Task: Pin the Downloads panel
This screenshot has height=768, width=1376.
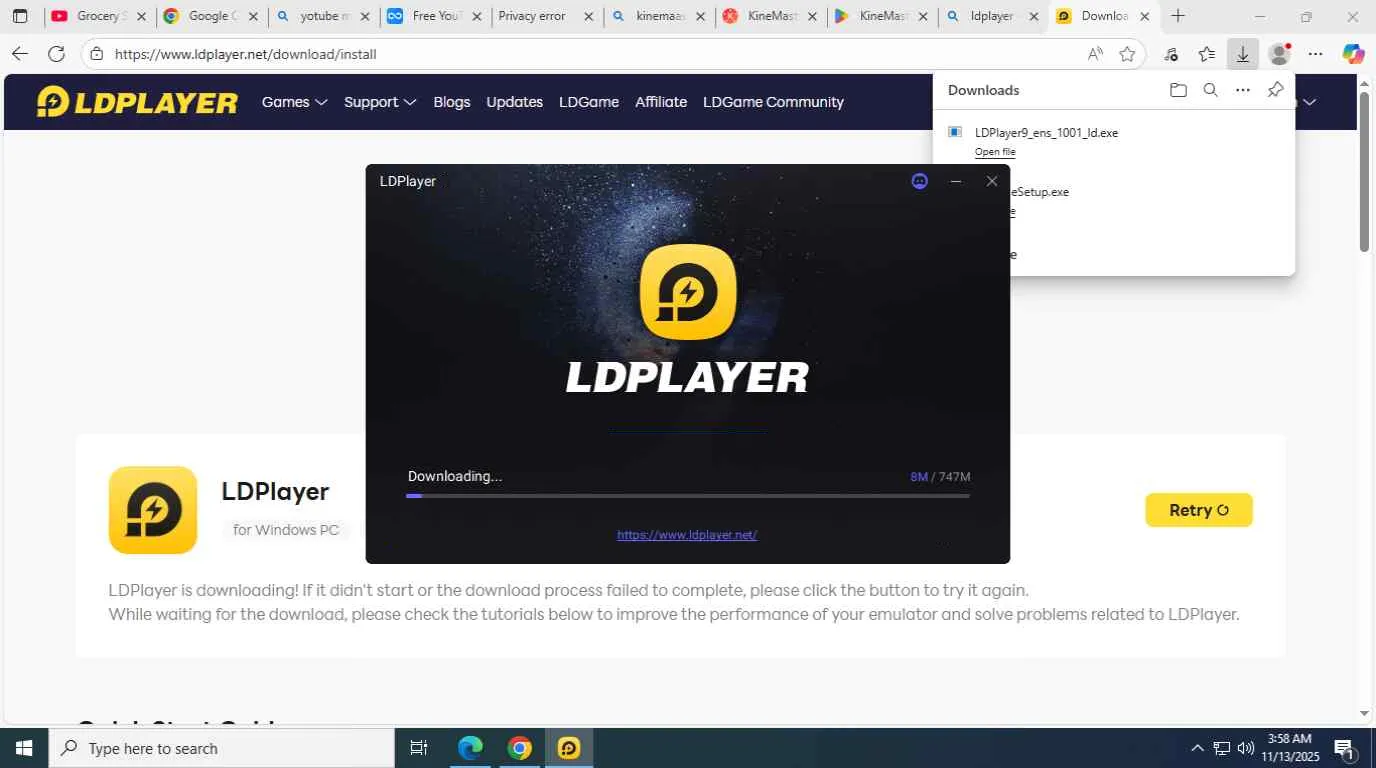Action: point(1275,90)
